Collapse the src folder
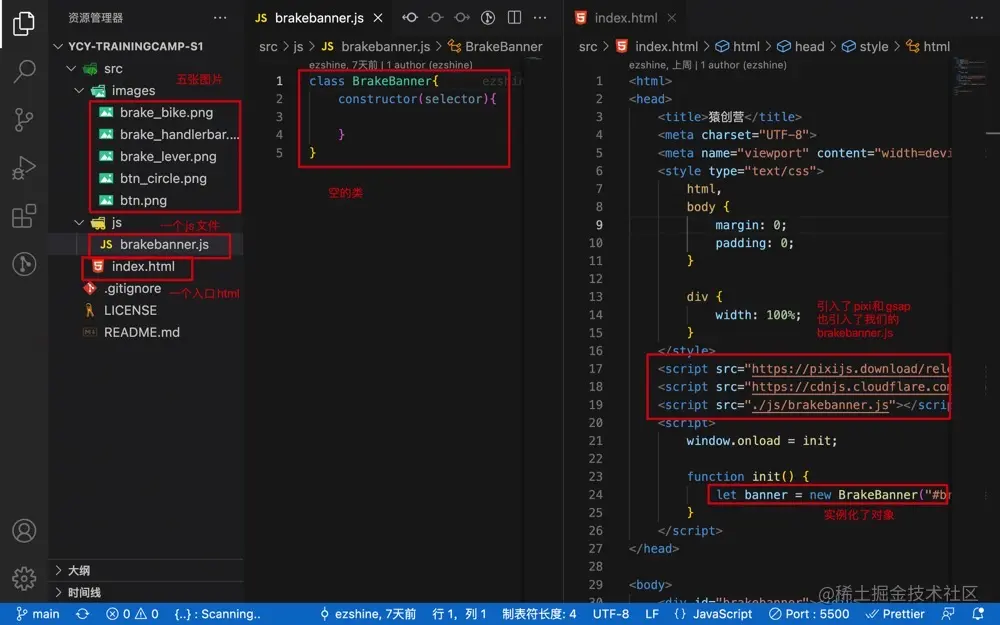This screenshot has height=625, width=1000. [71, 68]
